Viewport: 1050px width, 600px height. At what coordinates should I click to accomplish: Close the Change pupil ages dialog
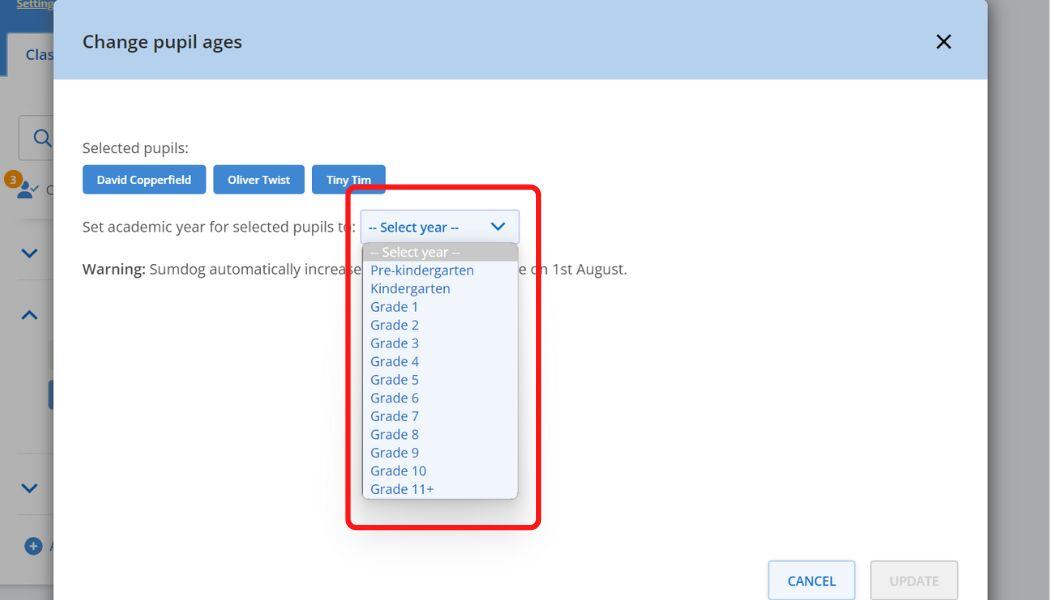pos(943,42)
